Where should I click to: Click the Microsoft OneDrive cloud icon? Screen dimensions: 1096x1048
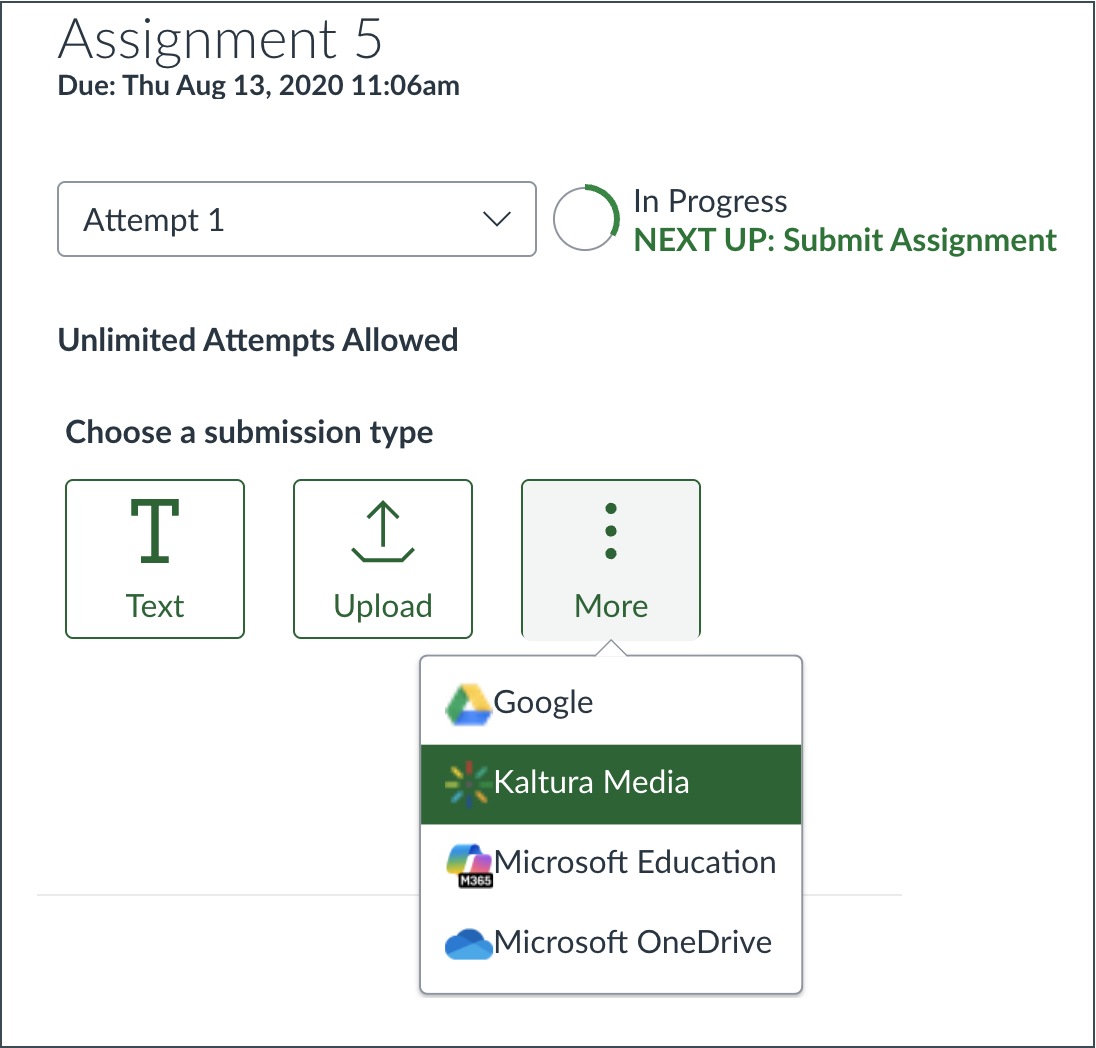pyautogui.click(x=469, y=944)
